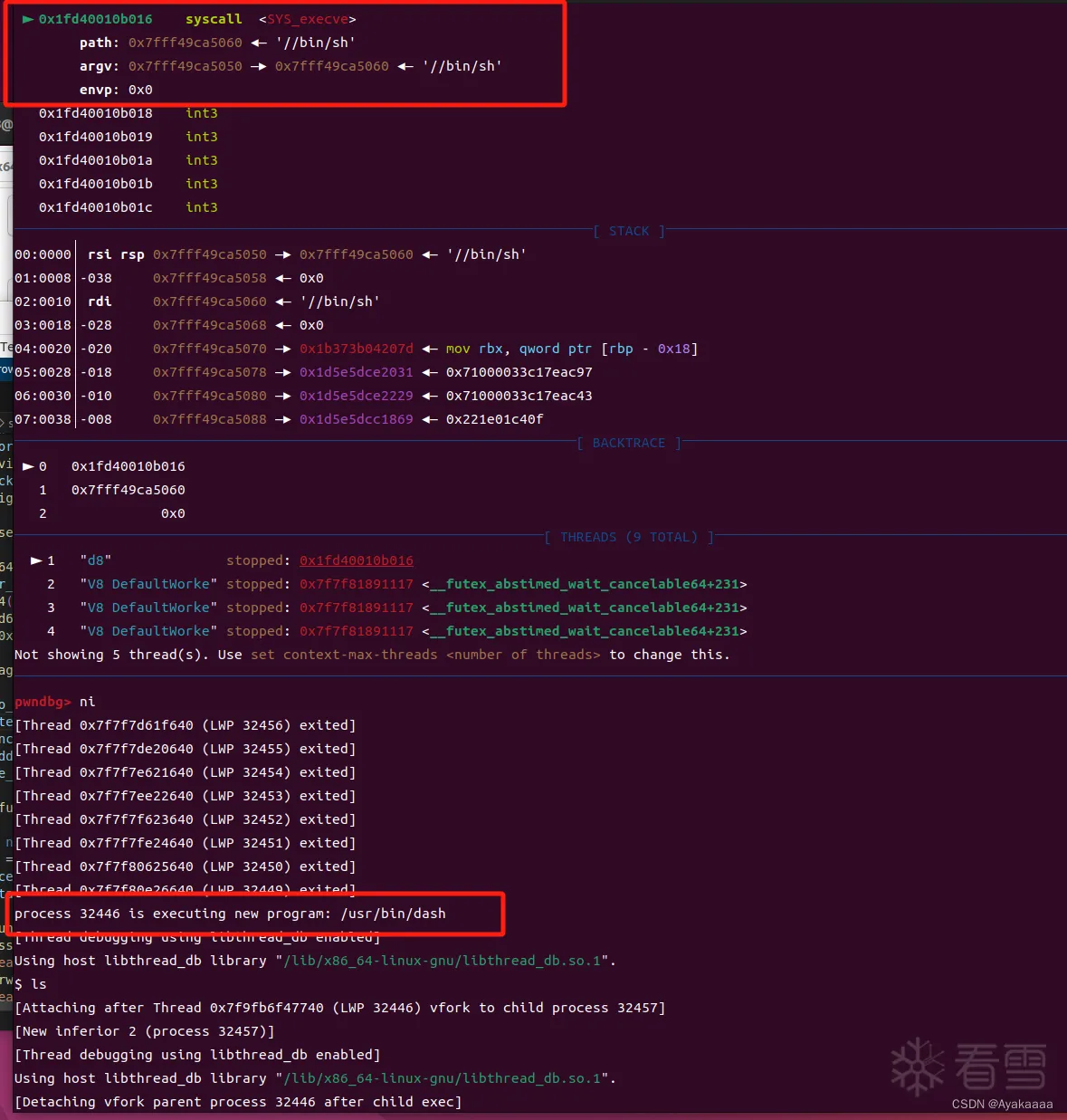Screen dimensions: 1067x1120
Task: Click pointer 0x1d5e5dce2031 in stack
Action: [x=357, y=372]
